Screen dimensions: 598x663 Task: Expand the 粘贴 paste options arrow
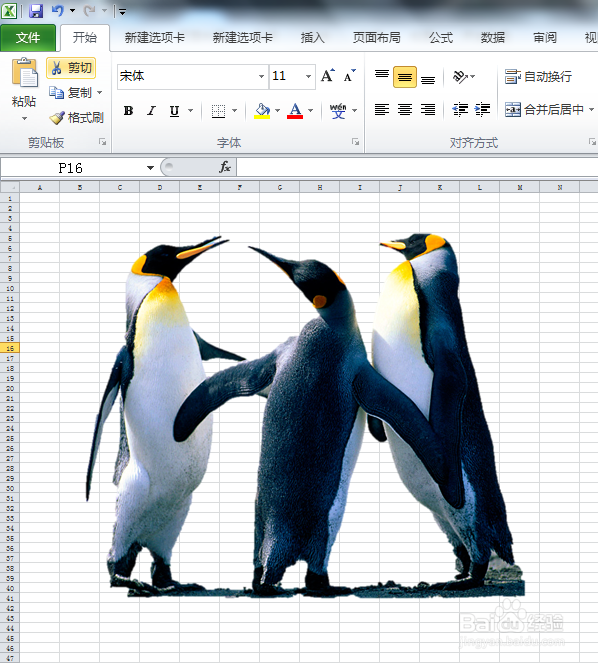pyautogui.click(x=24, y=118)
